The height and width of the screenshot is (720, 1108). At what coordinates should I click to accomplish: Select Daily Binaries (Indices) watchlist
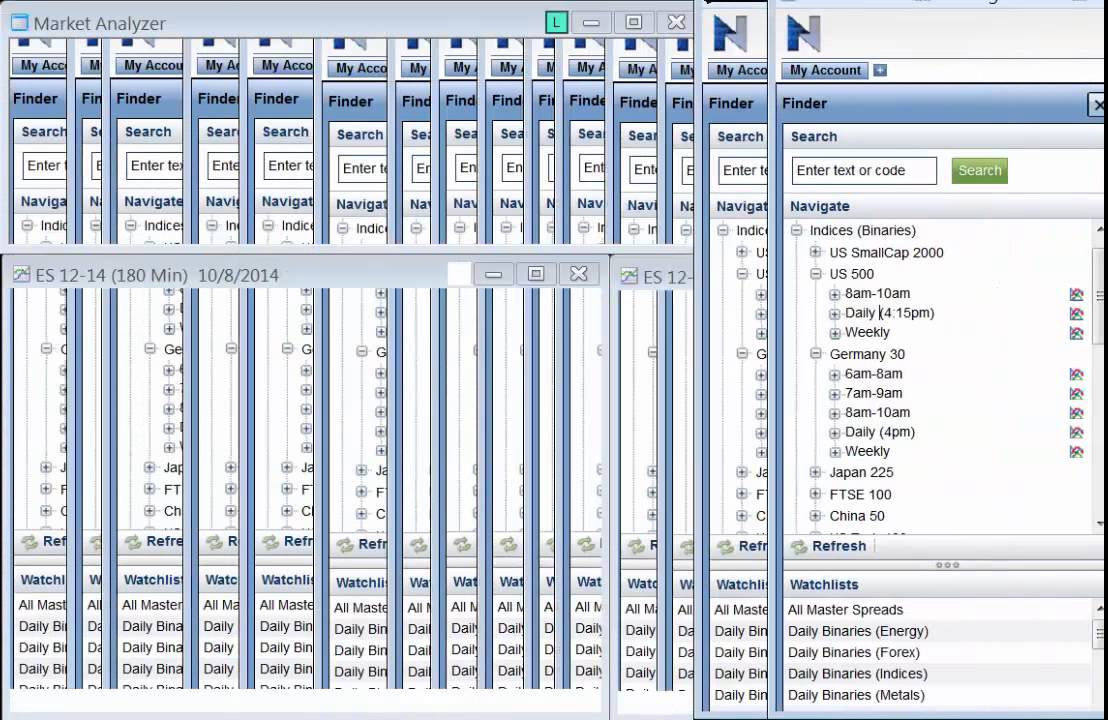[x=857, y=673]
